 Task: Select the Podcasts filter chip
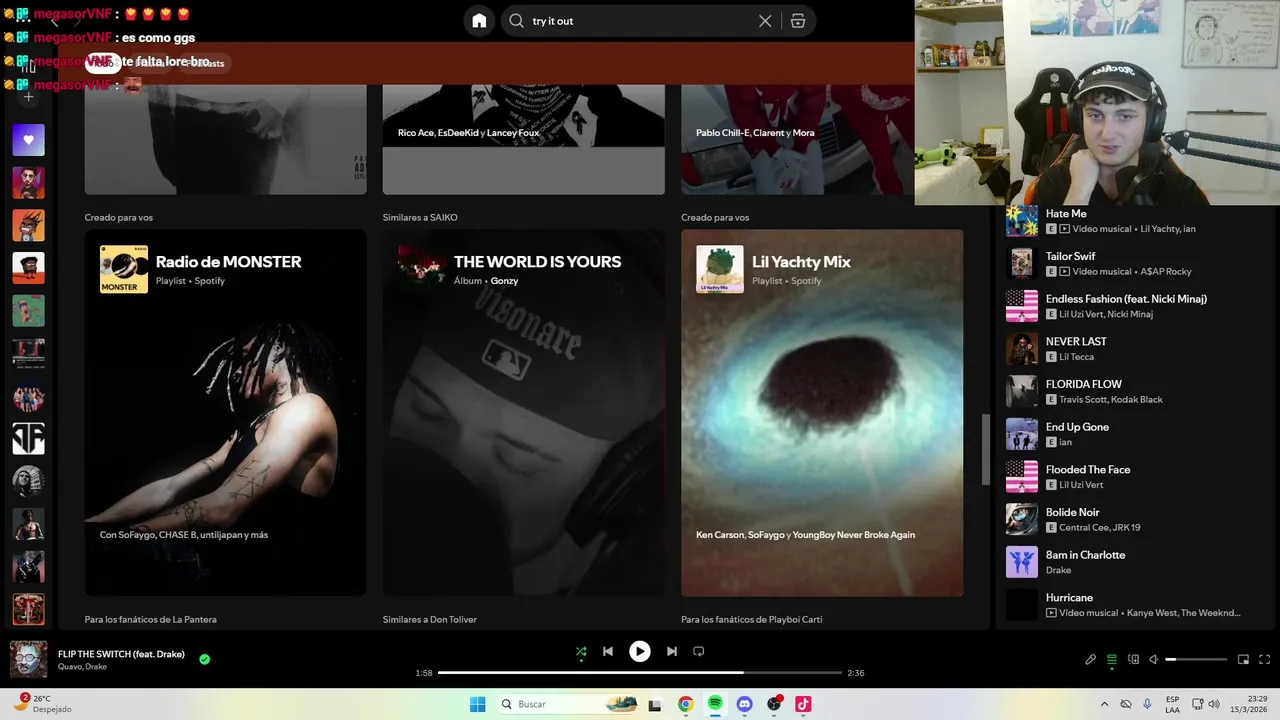207,63
